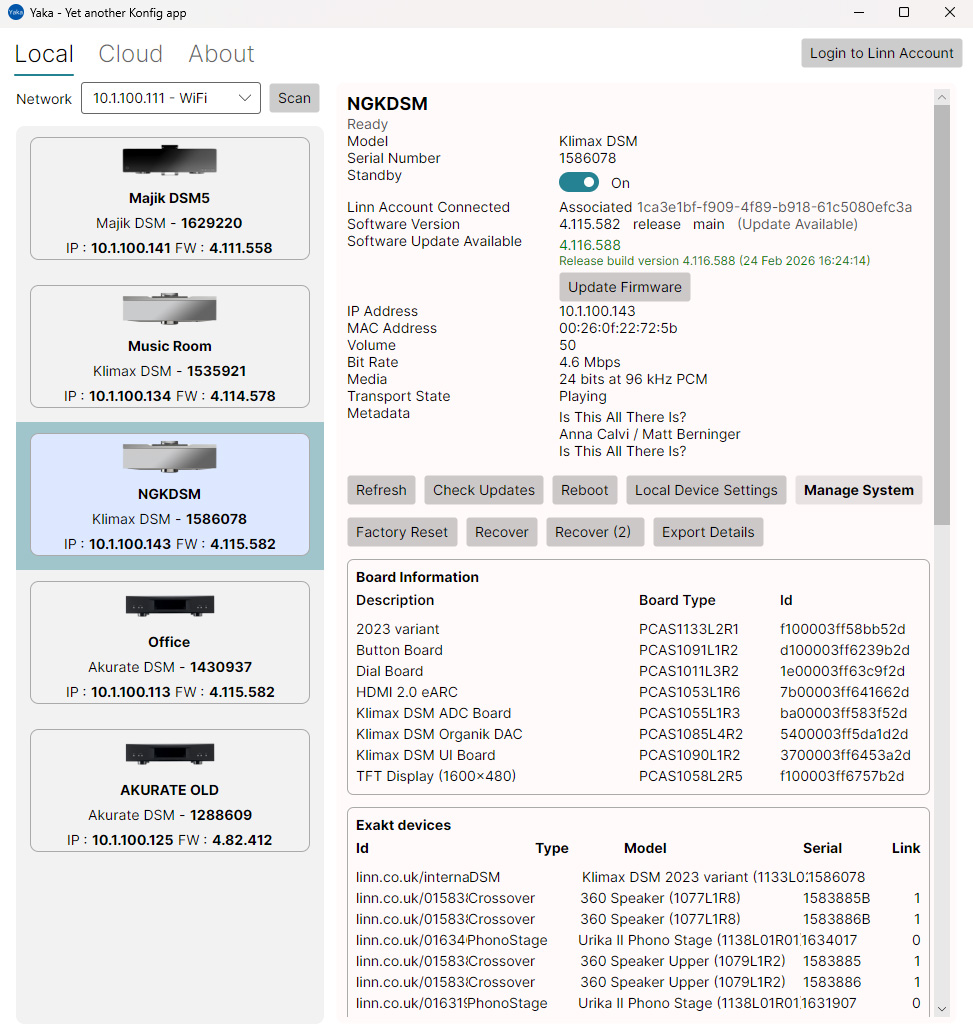Image resolution: width=973 pixels, height=1028 pixels.
Task: Scan the network for devices
Action: [x=294, y=98]
